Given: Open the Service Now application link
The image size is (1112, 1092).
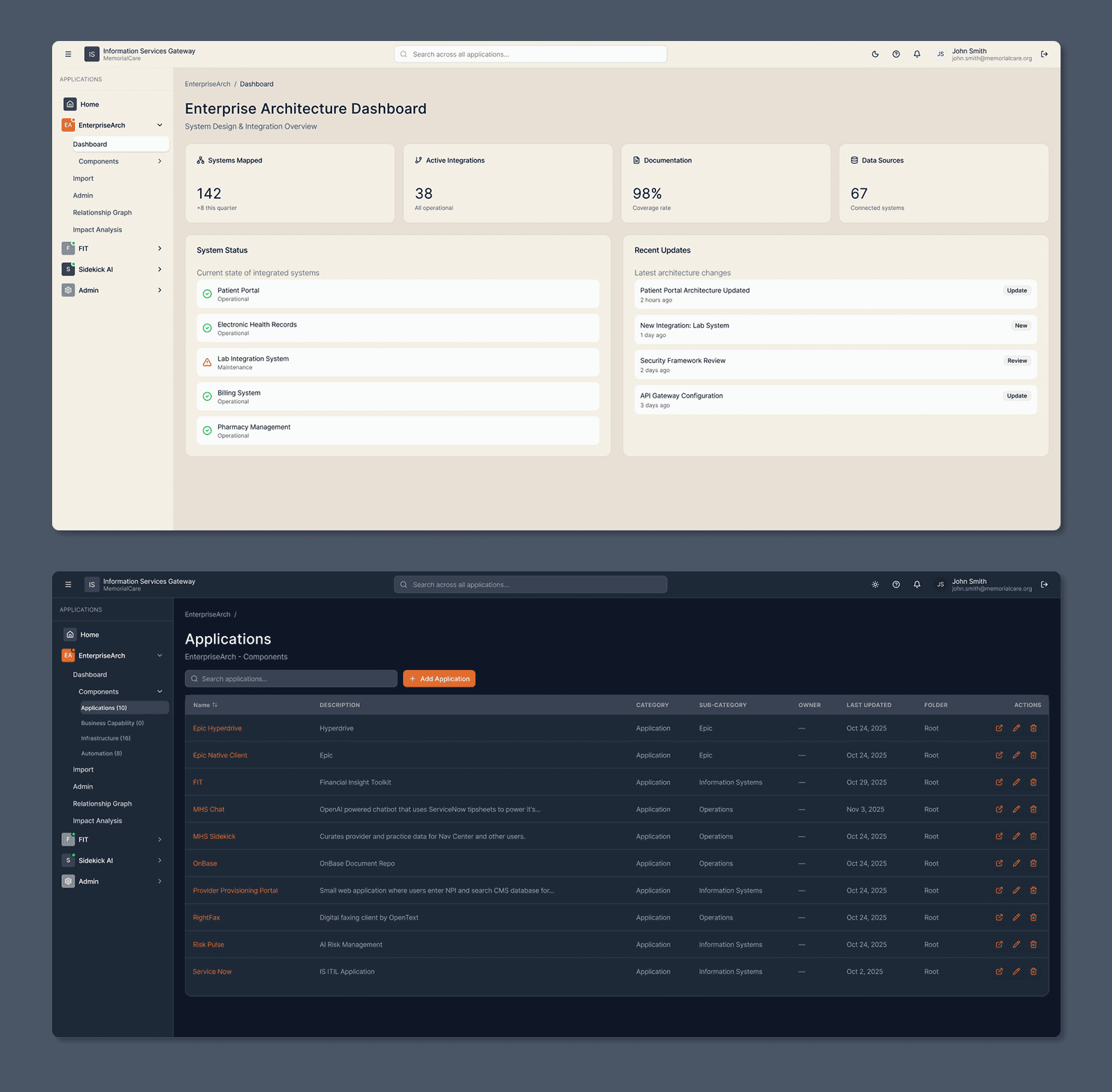Looking at the screenshot, I should 212,971.
